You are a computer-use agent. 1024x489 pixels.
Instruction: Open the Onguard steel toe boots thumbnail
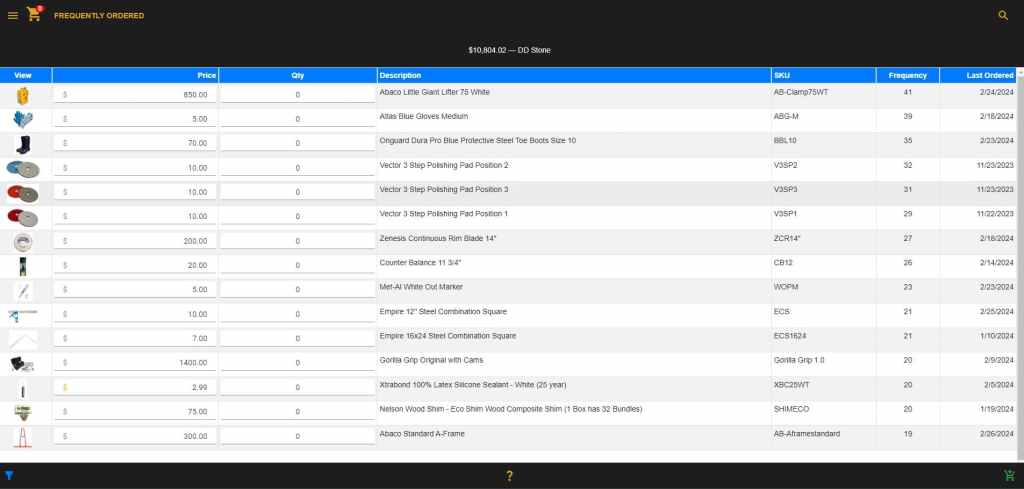pyautogui.click(x=24, y=143)
